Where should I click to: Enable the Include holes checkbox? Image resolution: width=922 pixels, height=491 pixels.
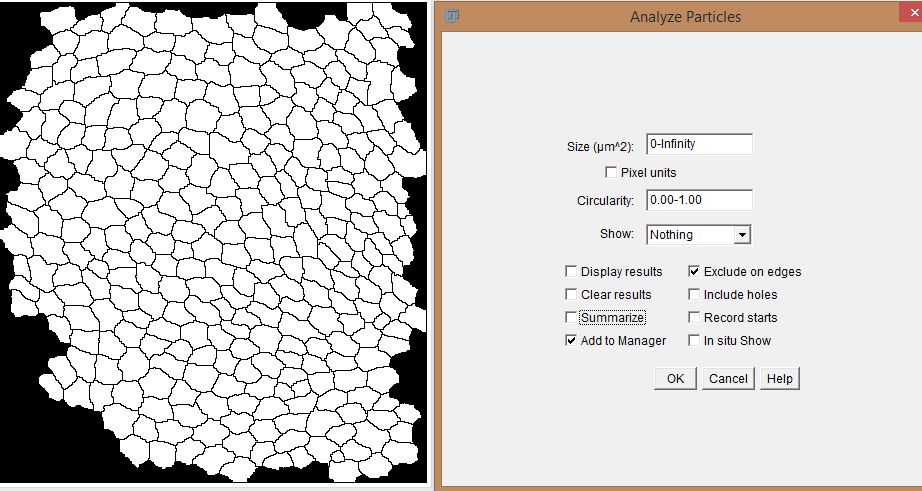tap(694, 295)
